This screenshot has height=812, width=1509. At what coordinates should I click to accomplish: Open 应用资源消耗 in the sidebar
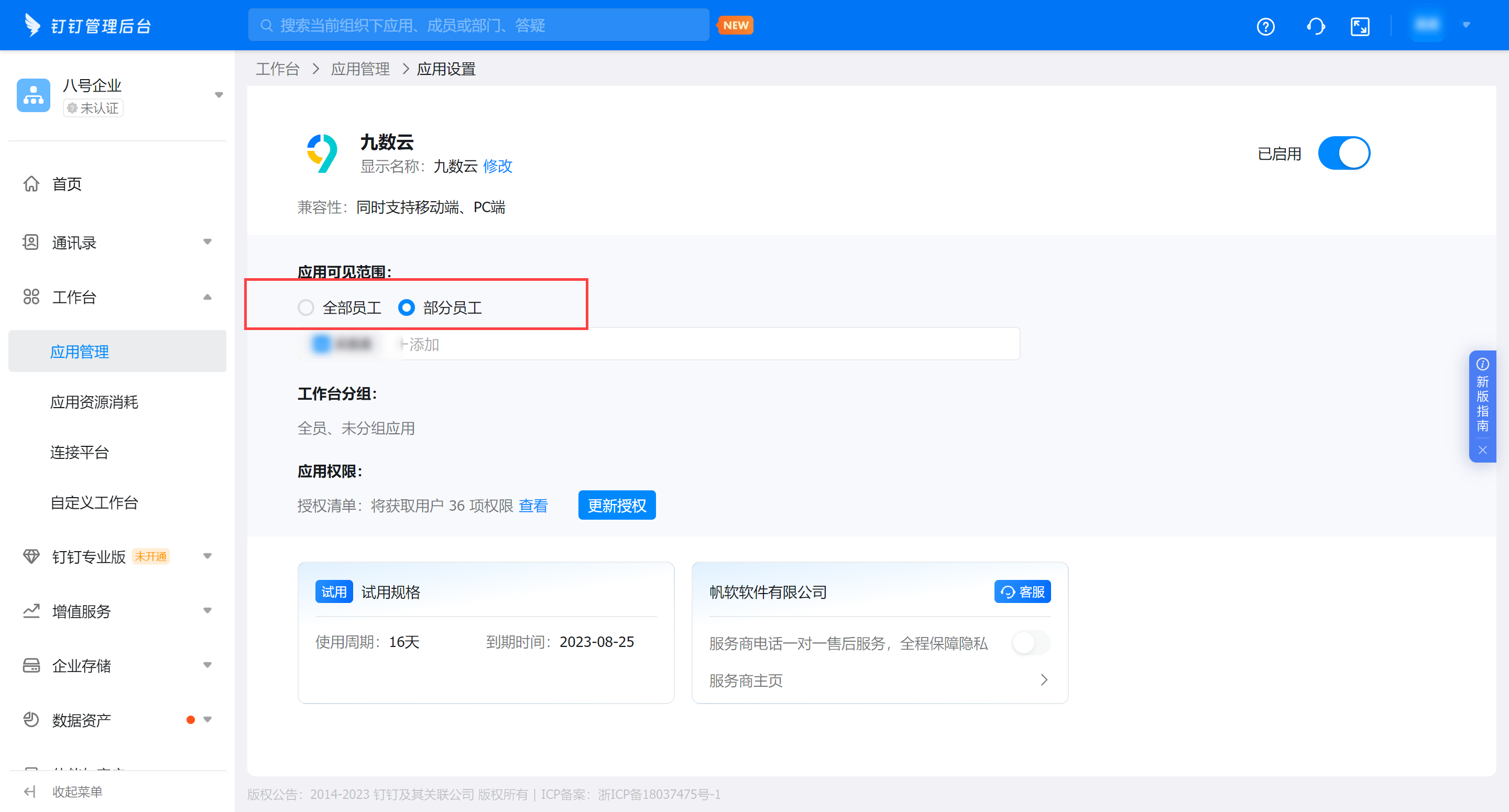point(94,402)
